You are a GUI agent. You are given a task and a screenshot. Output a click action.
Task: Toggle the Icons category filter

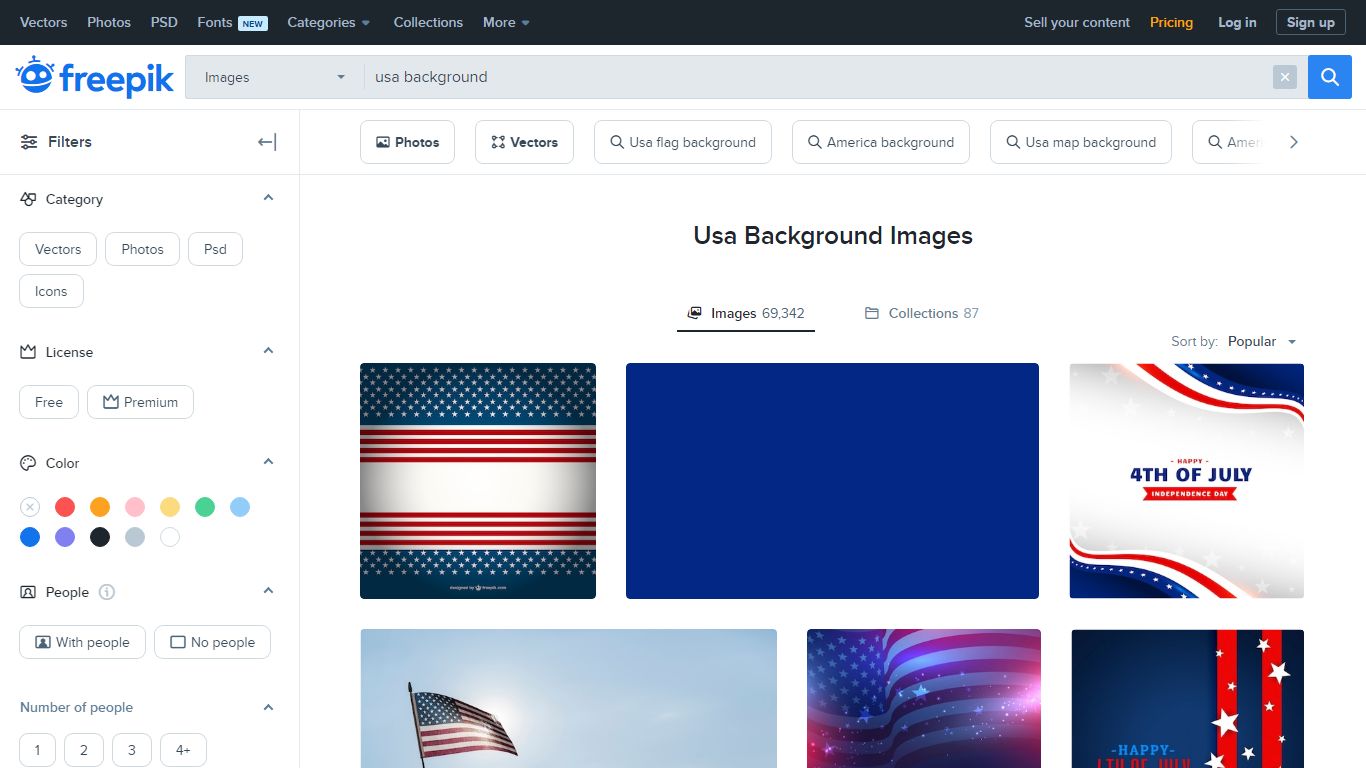51,291
